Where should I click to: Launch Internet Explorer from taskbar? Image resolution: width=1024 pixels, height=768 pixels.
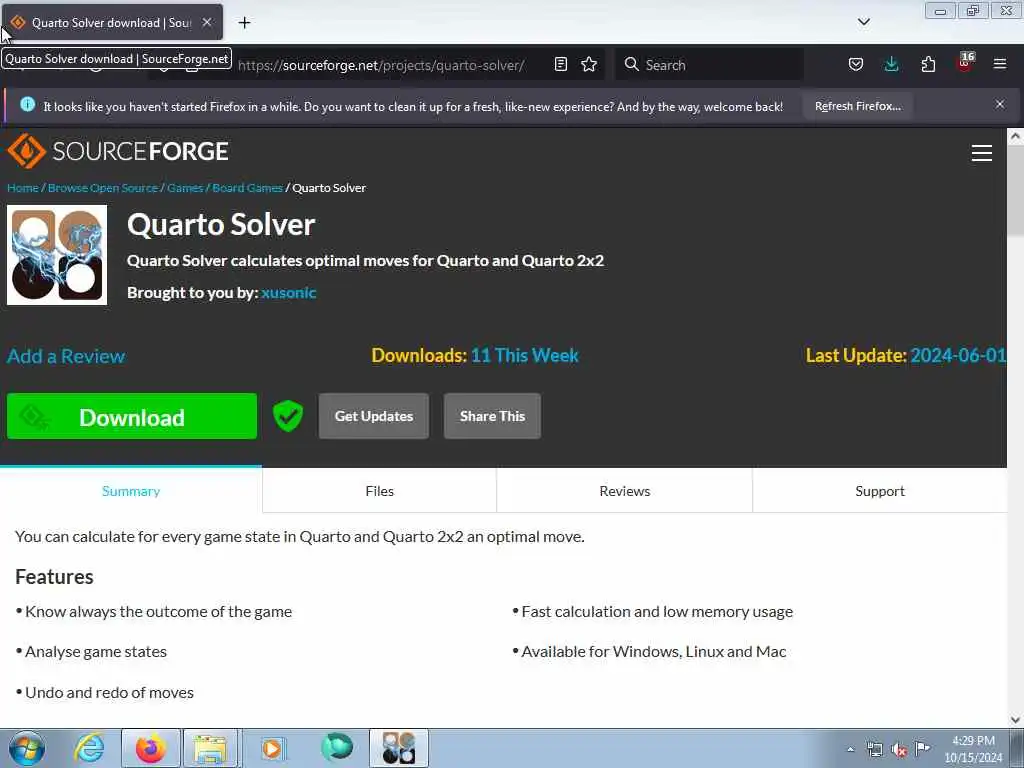tap(89, 748)
